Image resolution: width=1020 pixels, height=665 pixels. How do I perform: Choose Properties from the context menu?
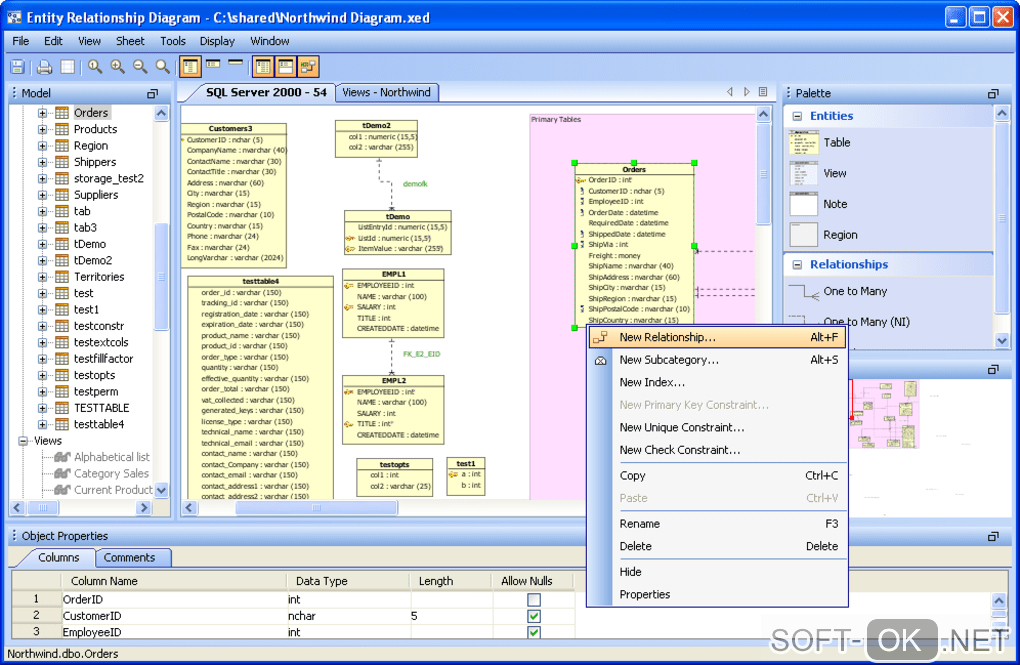tap(717, 595)
